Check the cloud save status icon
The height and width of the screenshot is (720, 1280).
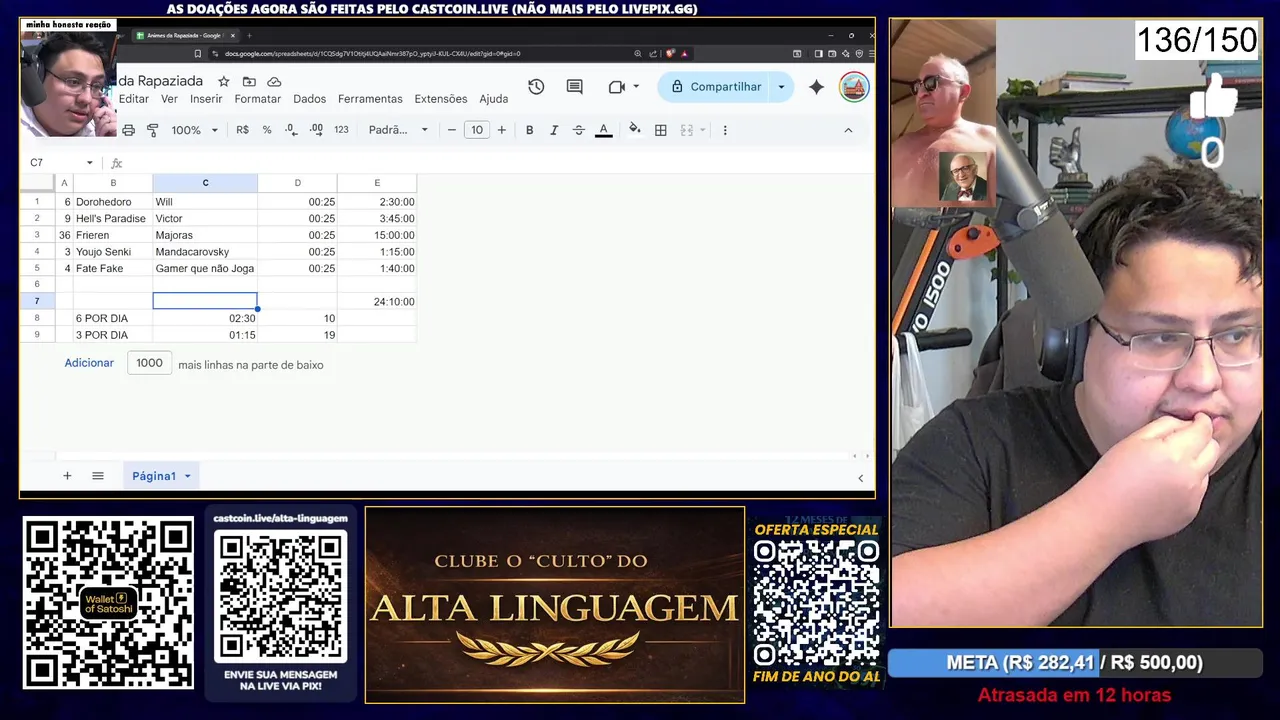point(274,81)
